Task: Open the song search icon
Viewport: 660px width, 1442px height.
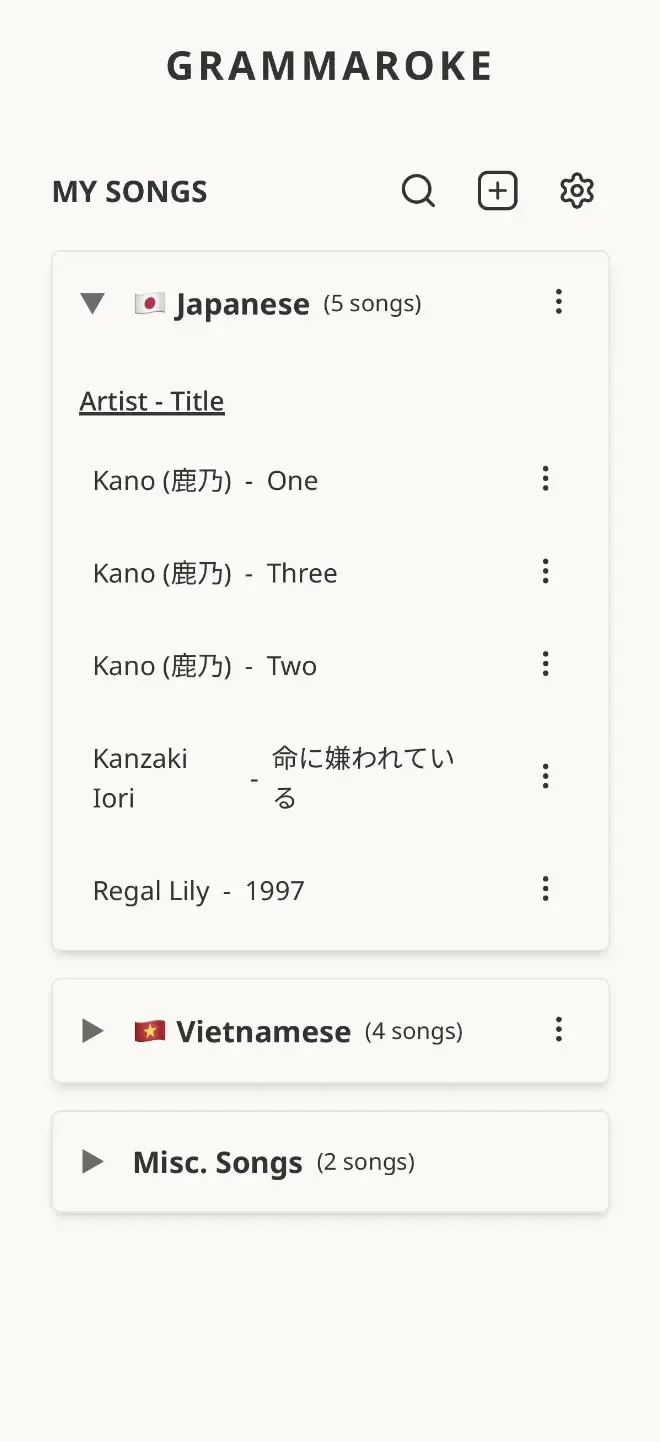Action: [x=418, y=190]
